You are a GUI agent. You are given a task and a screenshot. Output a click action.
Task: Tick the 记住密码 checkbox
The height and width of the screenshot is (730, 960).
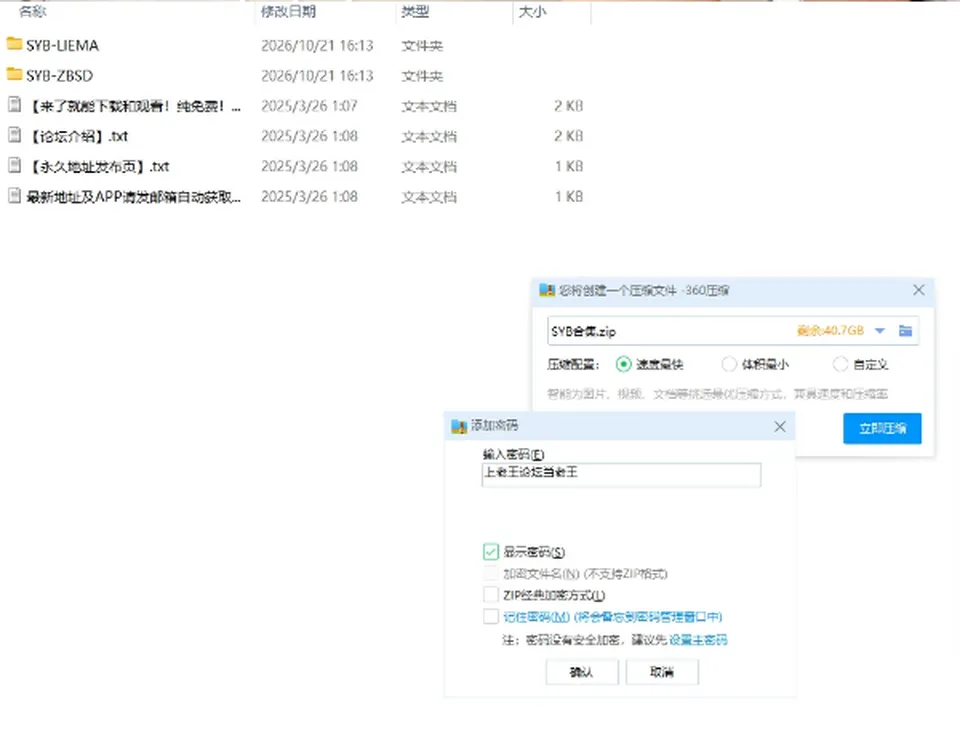(490, 616)
